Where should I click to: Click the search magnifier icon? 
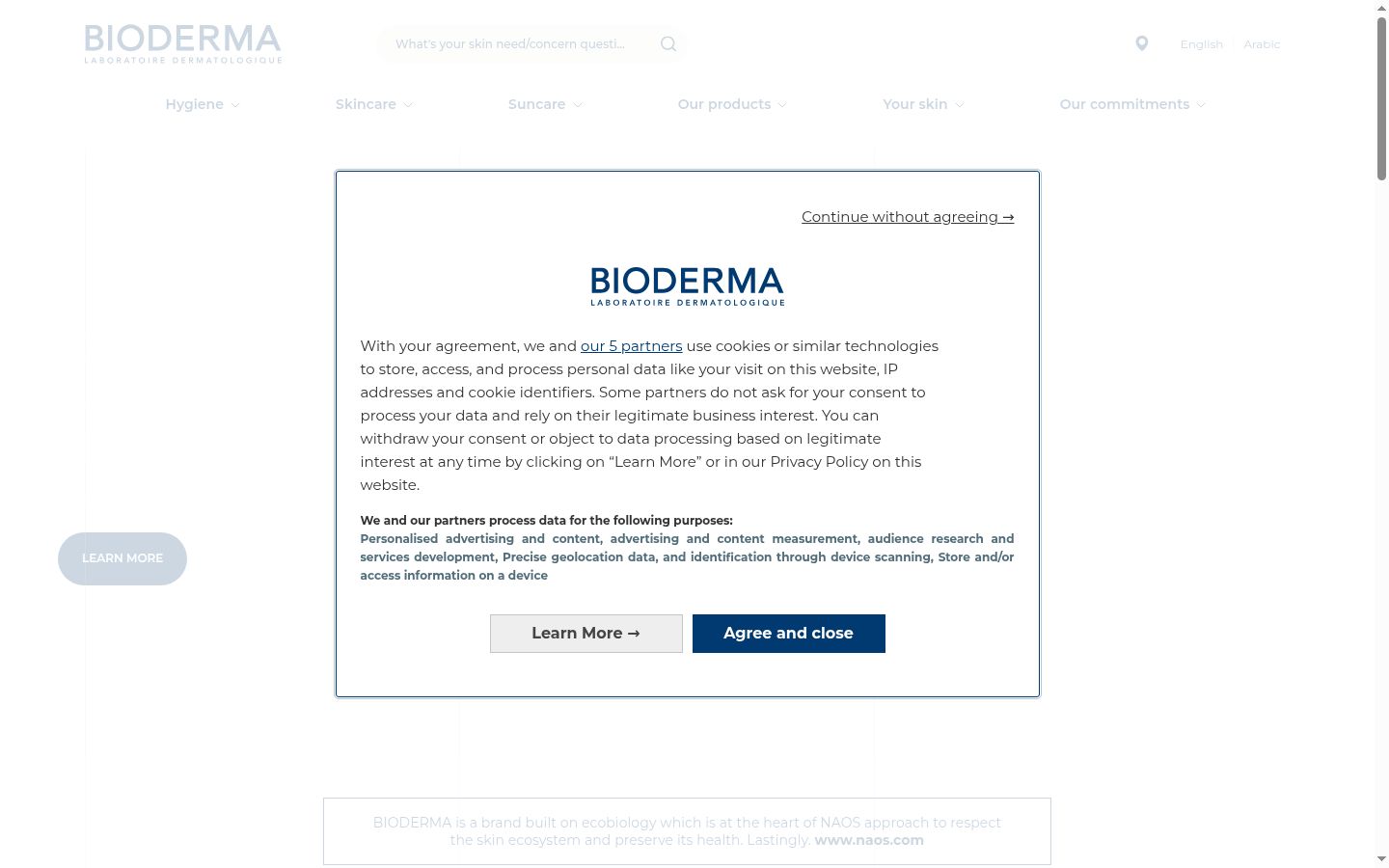pos(668,44)
